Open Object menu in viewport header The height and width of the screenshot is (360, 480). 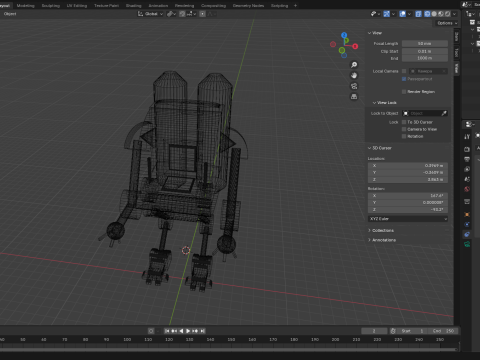click(10, 14)
